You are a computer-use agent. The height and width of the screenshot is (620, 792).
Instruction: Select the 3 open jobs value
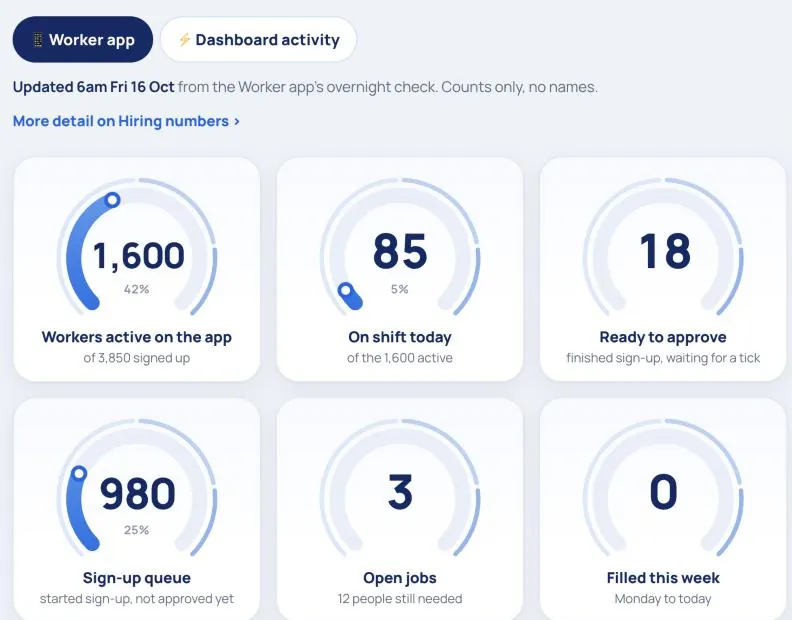(400, 492)
